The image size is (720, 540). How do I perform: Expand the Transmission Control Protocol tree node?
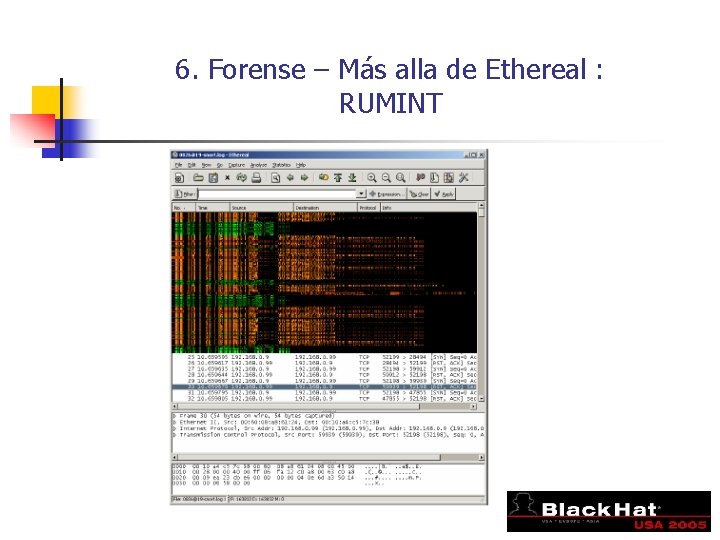pos(174,434)
